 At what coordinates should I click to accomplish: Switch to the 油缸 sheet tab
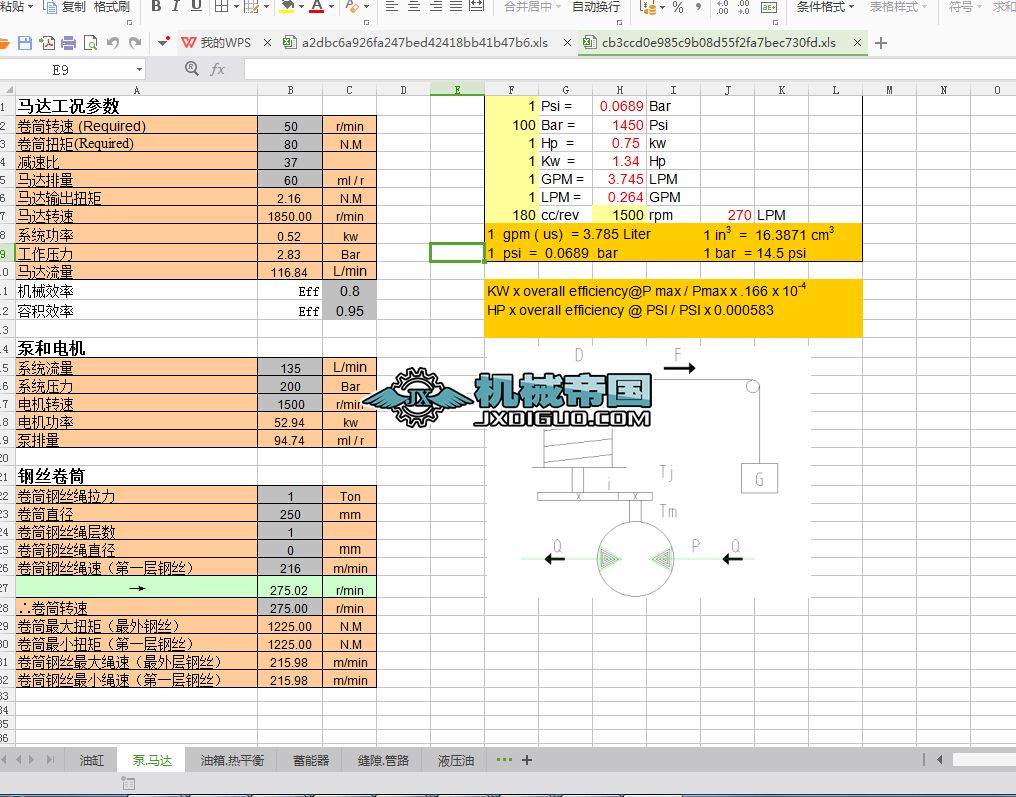click(x=91, y=760)
